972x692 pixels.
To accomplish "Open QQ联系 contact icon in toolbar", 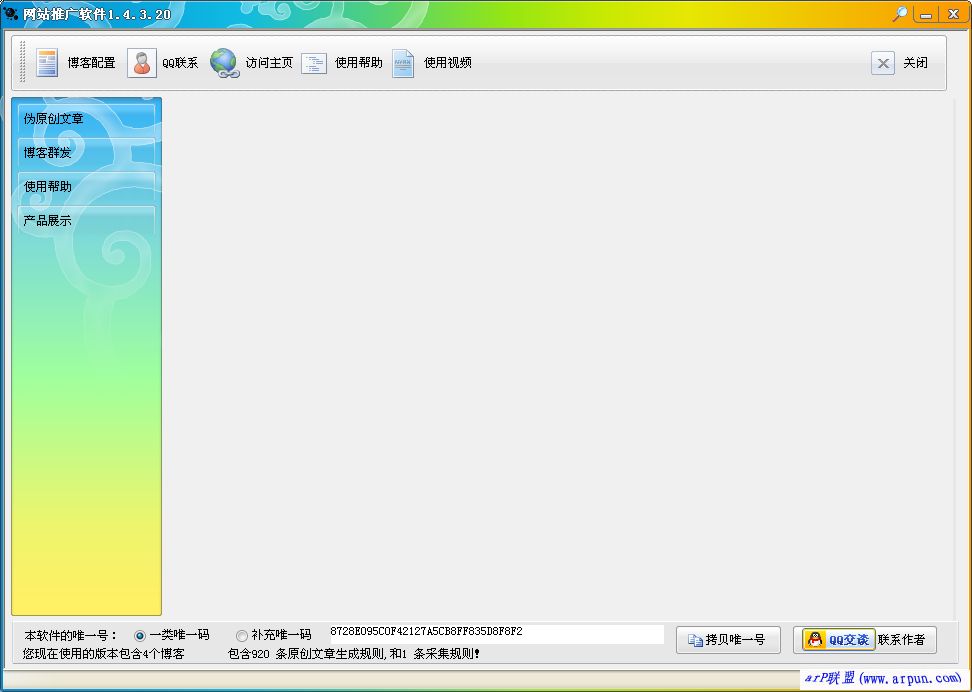I will pyautogui.click(x=142, y=63).
